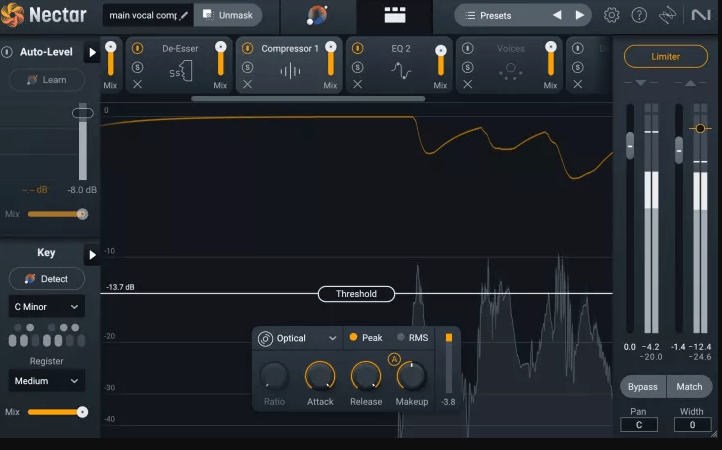Click the Native Instruments logo
722x450 pixels.
click(701, 15)
